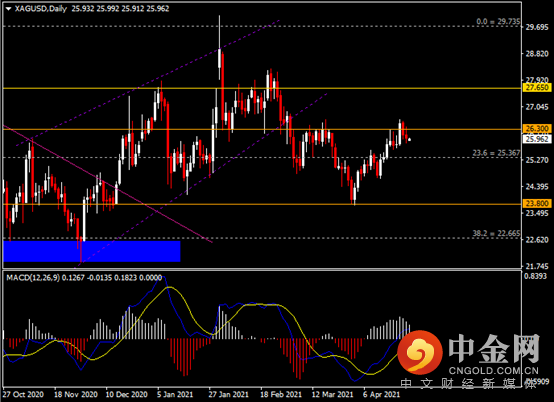The width and height of the screenshot is (554, 402).
Task: Click the magenta descending trendline
Action: coord(108,184)
